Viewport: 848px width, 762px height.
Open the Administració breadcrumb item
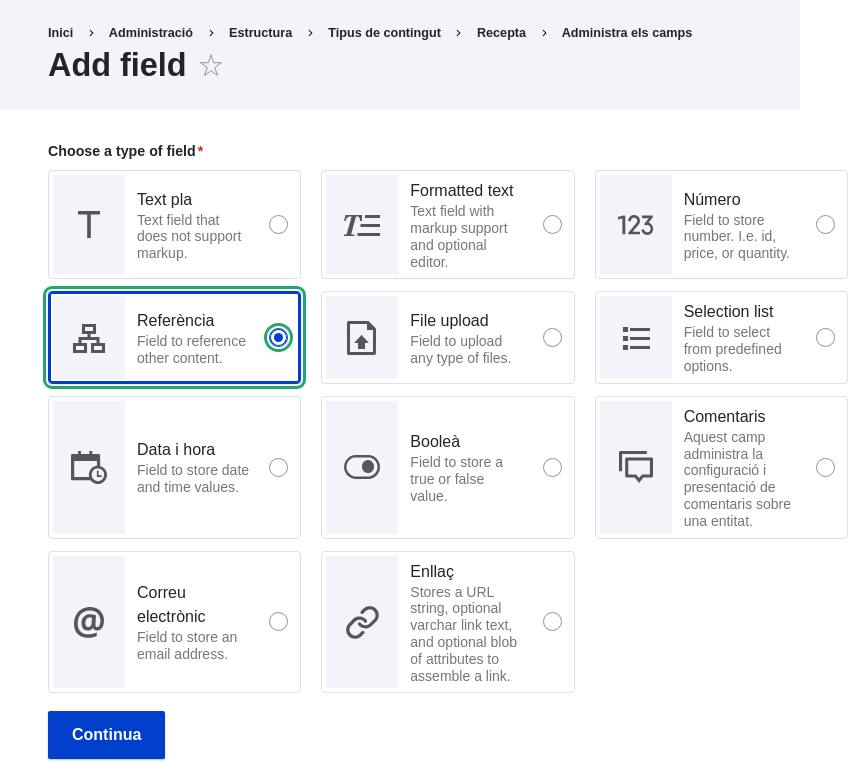[150, 32]
